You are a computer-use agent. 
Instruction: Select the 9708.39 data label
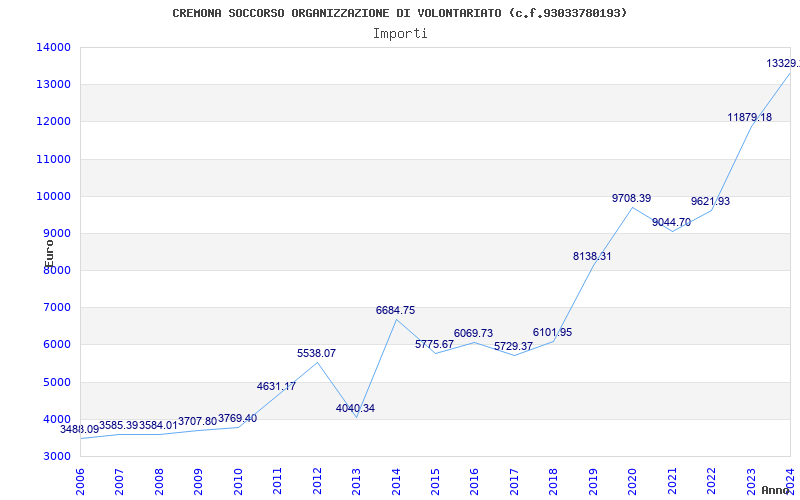tap(632, 198)
